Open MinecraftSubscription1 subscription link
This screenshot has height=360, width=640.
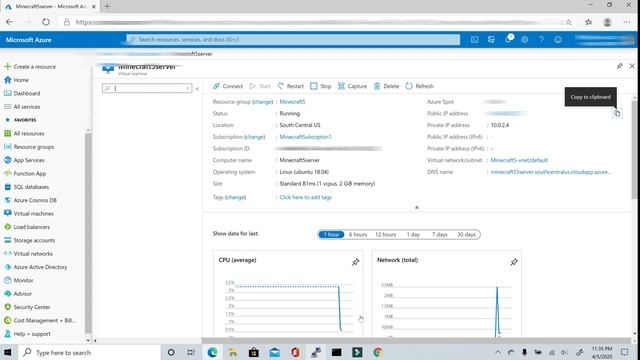(305, 137)
